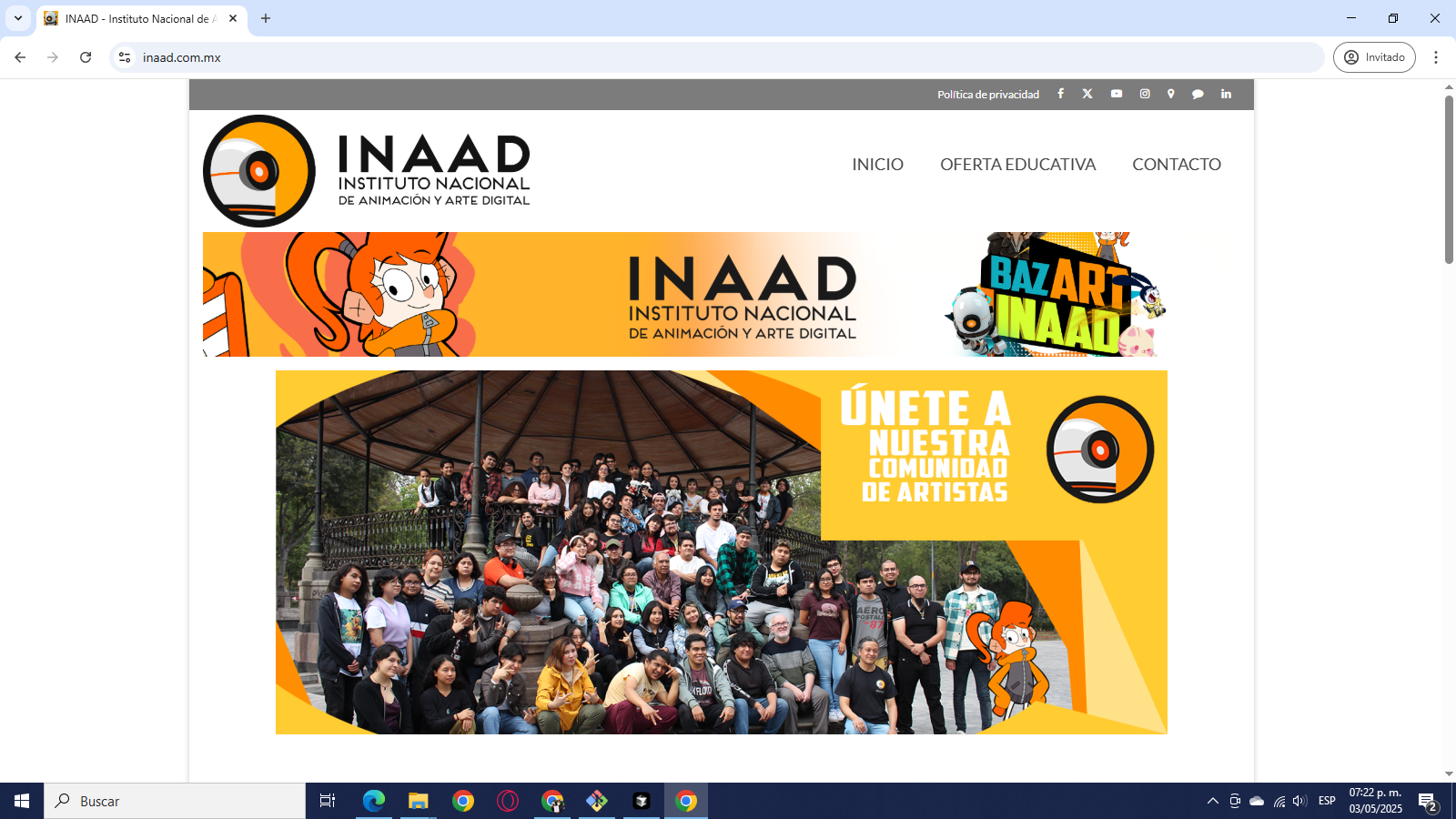This screenshot has width=1456, height=819.
Task: Open Chrome with profile picture on taskbar
Action: point(552,801)
